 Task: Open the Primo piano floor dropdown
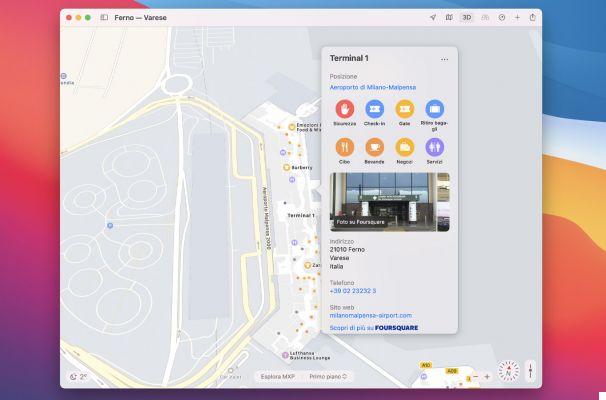coord(328,376)
